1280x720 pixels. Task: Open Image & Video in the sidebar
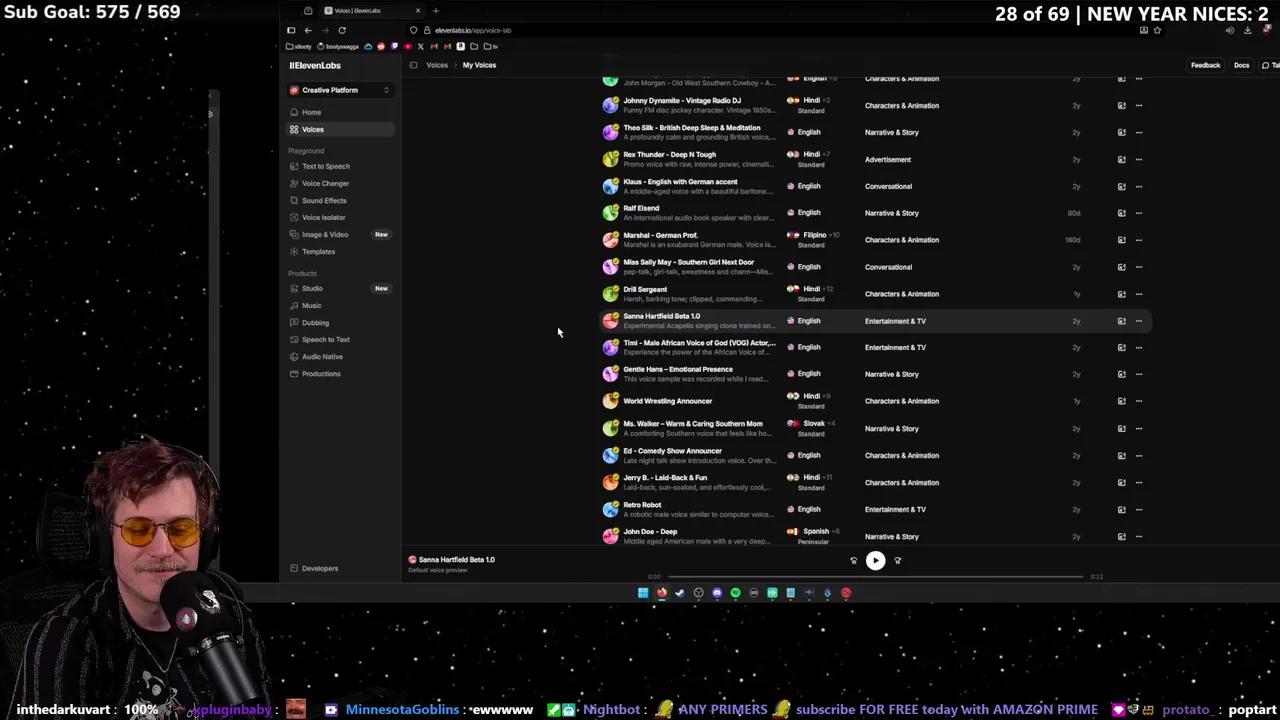click(x=325, y=234)
